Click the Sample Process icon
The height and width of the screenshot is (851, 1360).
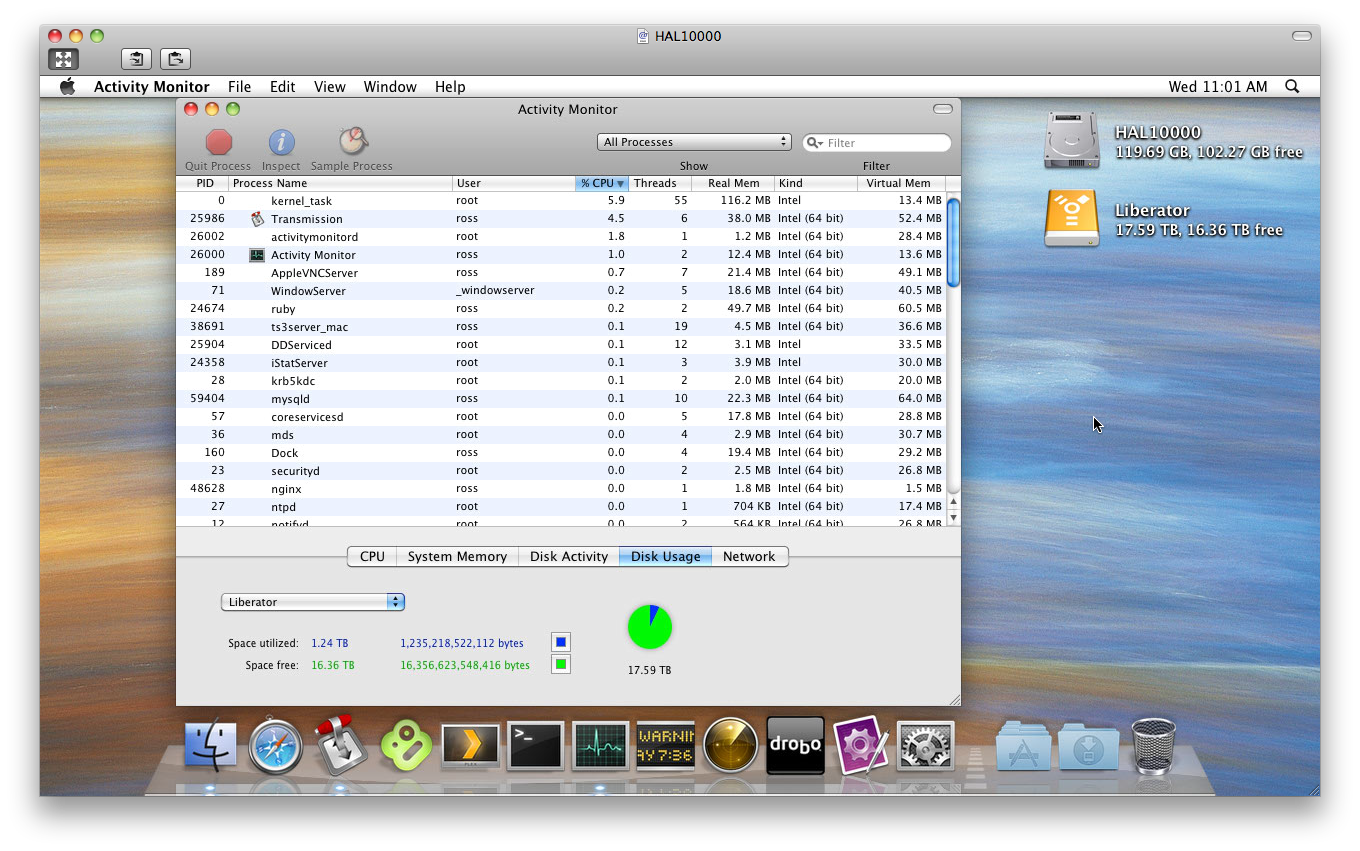[x=352, y=142]
